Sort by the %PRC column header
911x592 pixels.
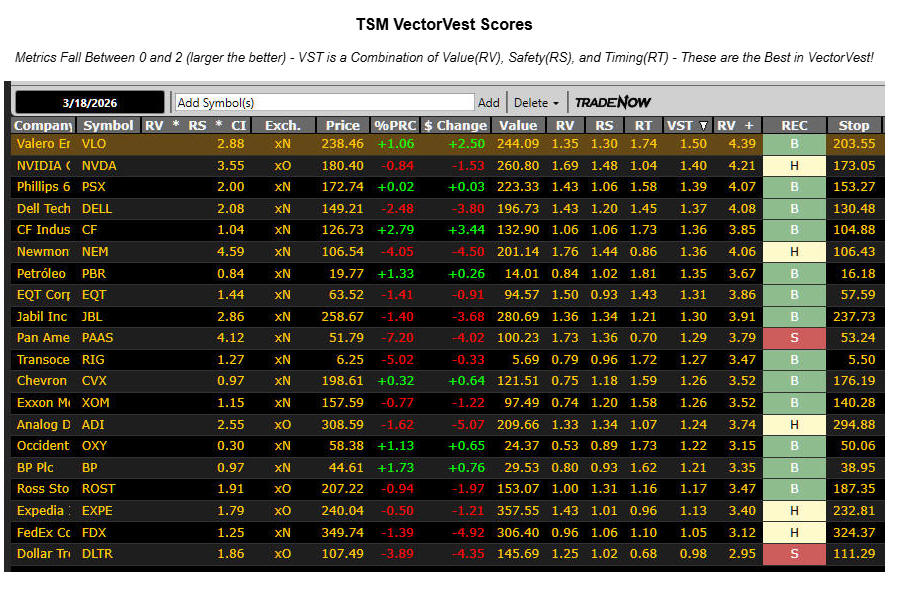pos(394,125)
